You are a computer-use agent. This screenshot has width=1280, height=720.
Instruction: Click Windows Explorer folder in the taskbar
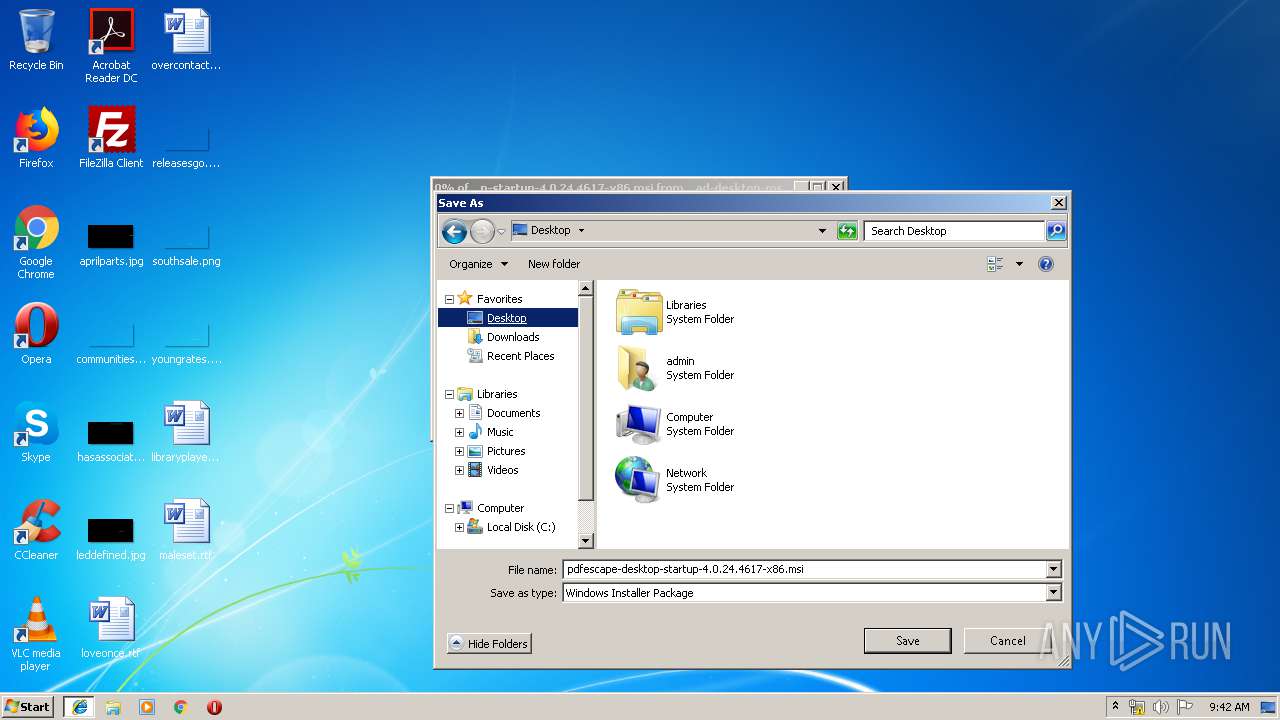tap(113, 707)
